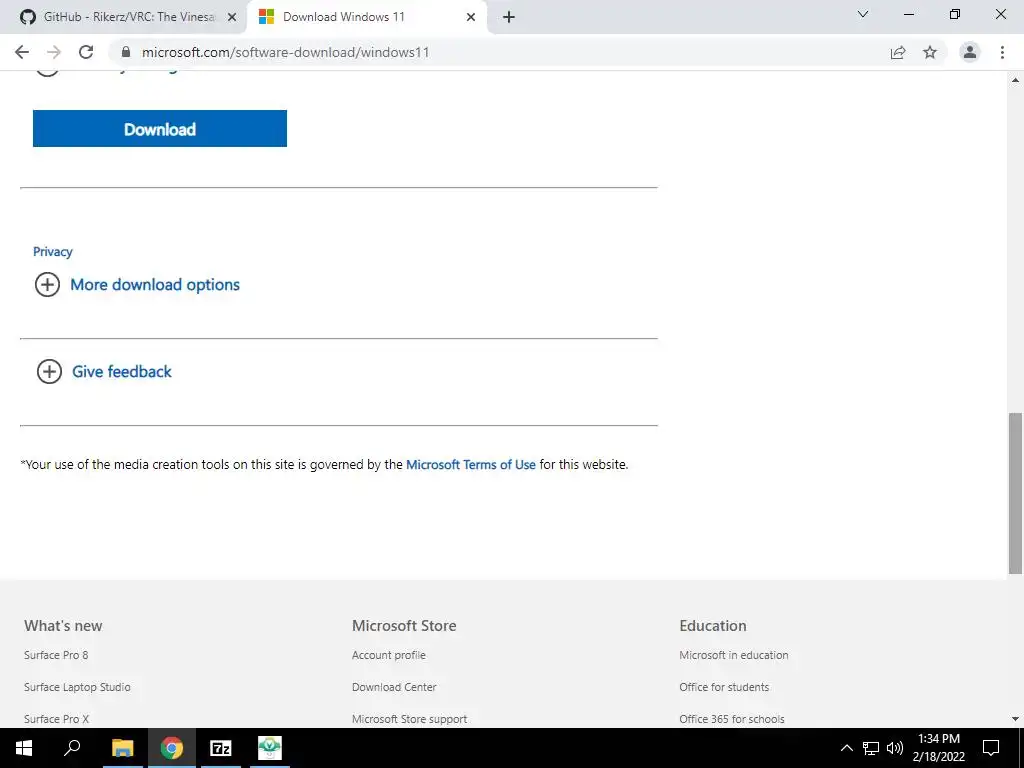The height and width of the screenshot is (768, 1024).
Task: Open the Windows Start menu
Action: coord(24,748)
